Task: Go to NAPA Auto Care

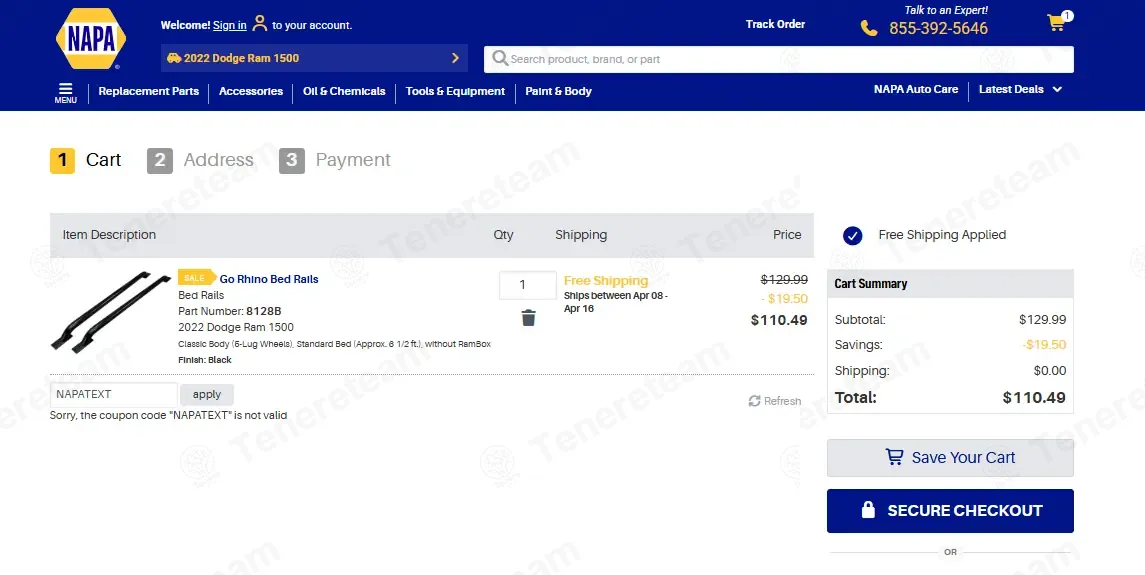Action: [x=916, y=89]
